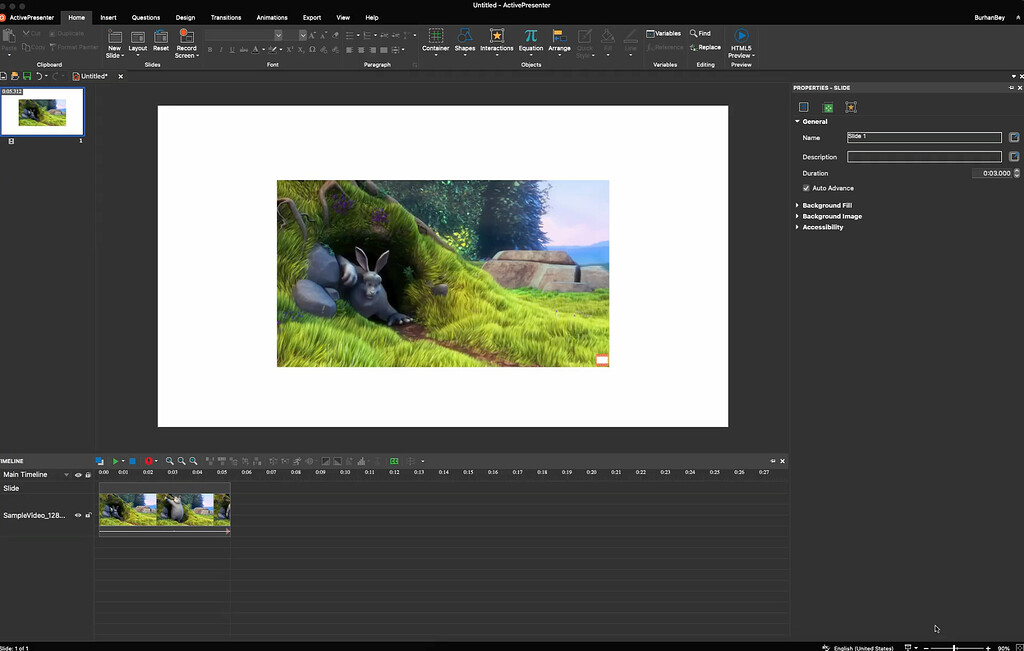Toggle the Auto Advance checkbox
This screenshot has height=651, width=1024.
[x=807, y=188]
